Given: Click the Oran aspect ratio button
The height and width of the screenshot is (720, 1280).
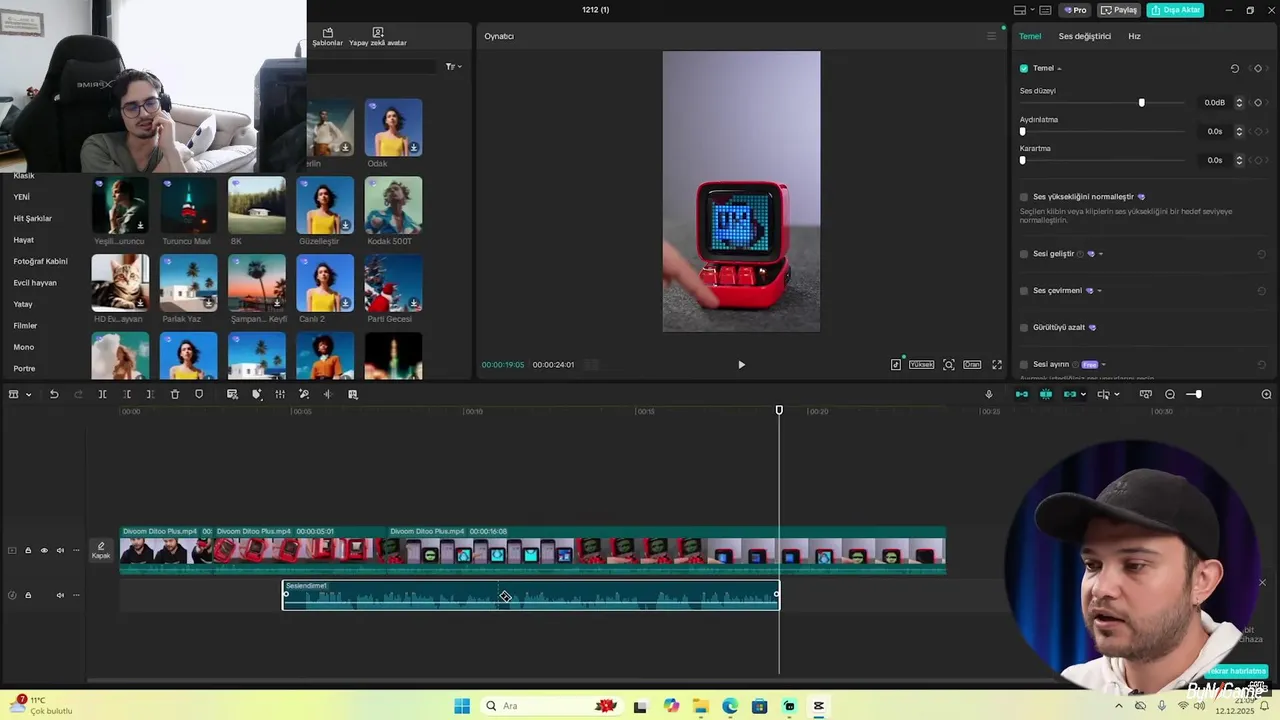Looking at the screenshot, I should click(x=972, y=365).
